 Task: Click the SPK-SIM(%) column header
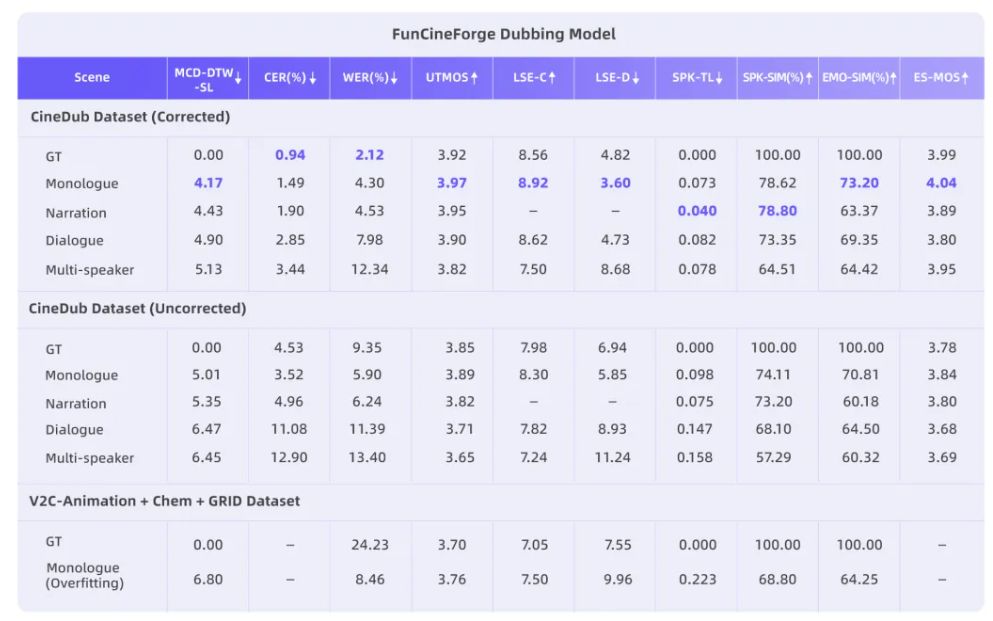pyautogui.click(x=773, y=78)
